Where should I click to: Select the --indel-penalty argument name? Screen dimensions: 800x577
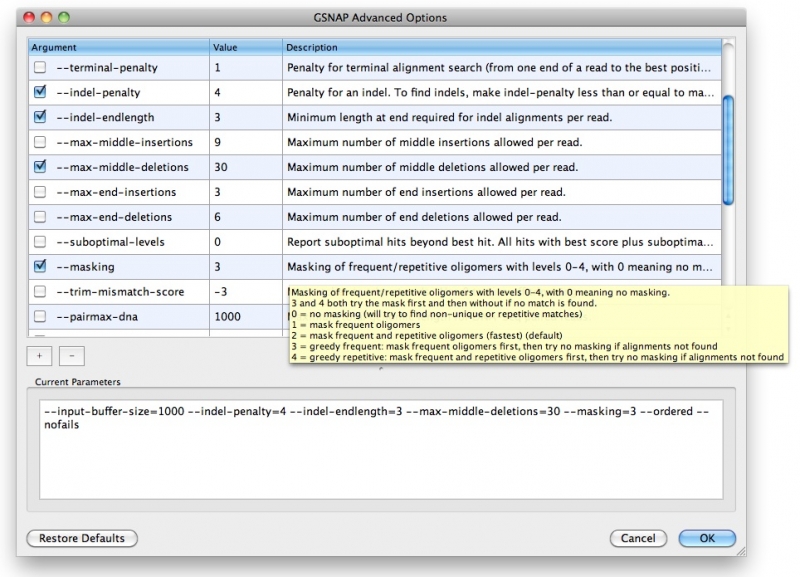click(98, 92)
